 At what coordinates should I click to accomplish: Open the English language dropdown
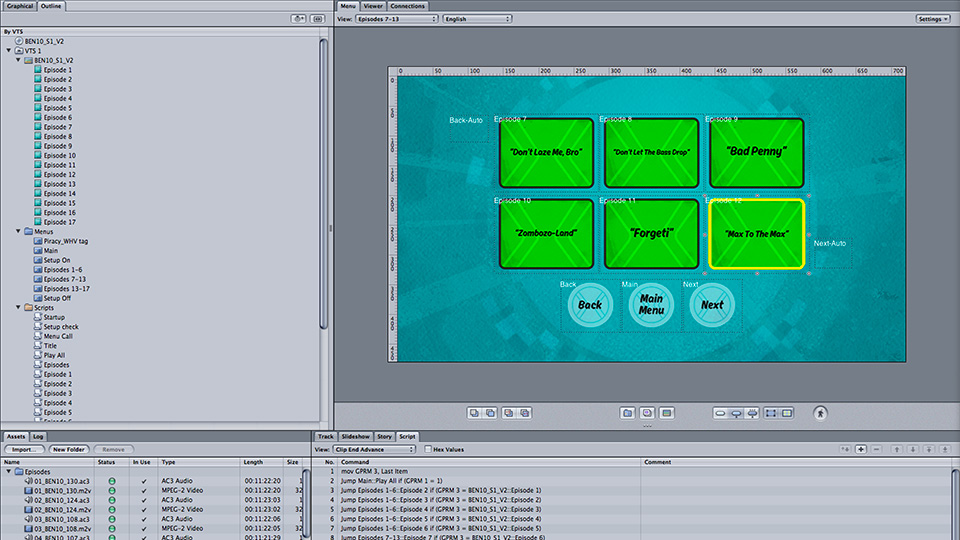coord(477,19)
